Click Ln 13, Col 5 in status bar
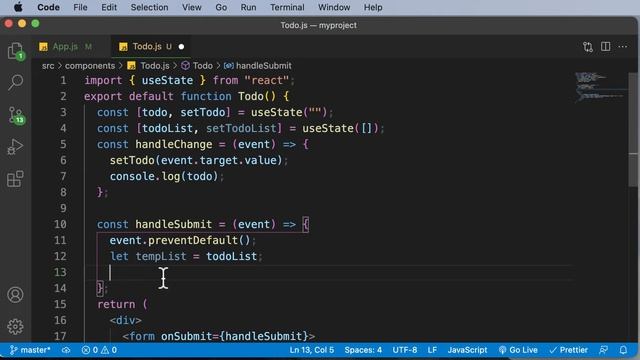Image resolution: width=640 pixels, height=360 pixels. point(312,350)
